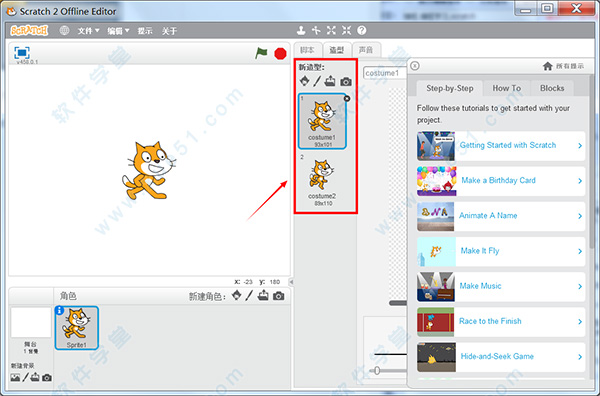This screenshot has height=396, width=600.
Task: Select the Grow sprite tool
Action: click(331, 30)
